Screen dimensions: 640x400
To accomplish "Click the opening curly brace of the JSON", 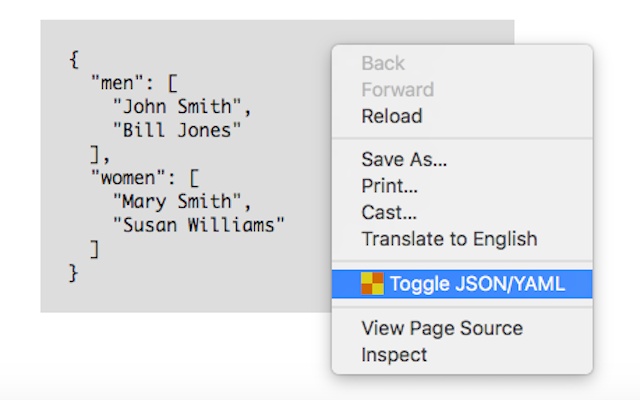I will (73, 59).
